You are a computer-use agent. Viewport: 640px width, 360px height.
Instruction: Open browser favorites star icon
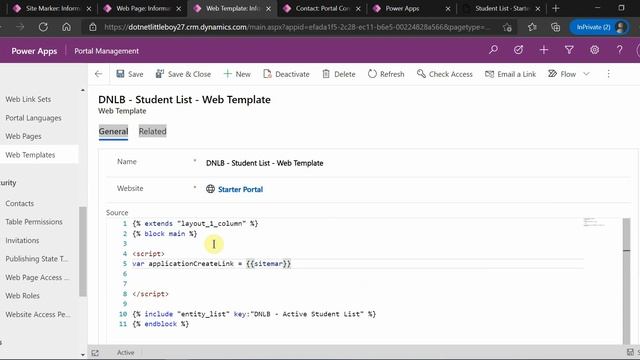(x=532, y=27)
